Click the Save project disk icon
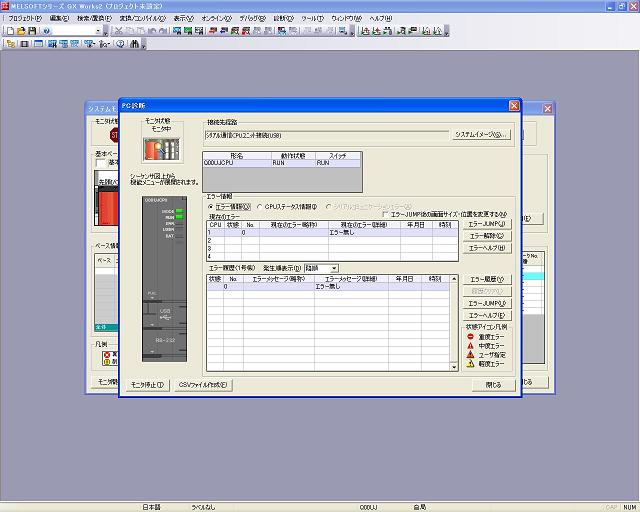 pyautogui.click(x=32, y=31)
